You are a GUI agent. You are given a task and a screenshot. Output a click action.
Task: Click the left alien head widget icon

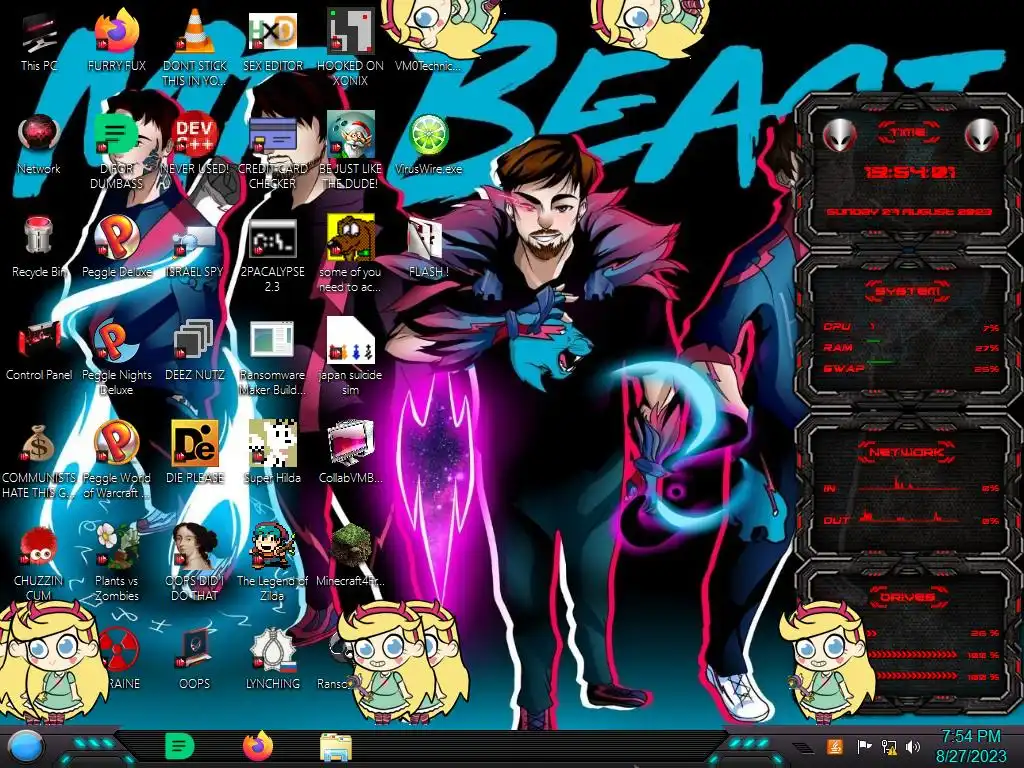click(x=839, y=136)
